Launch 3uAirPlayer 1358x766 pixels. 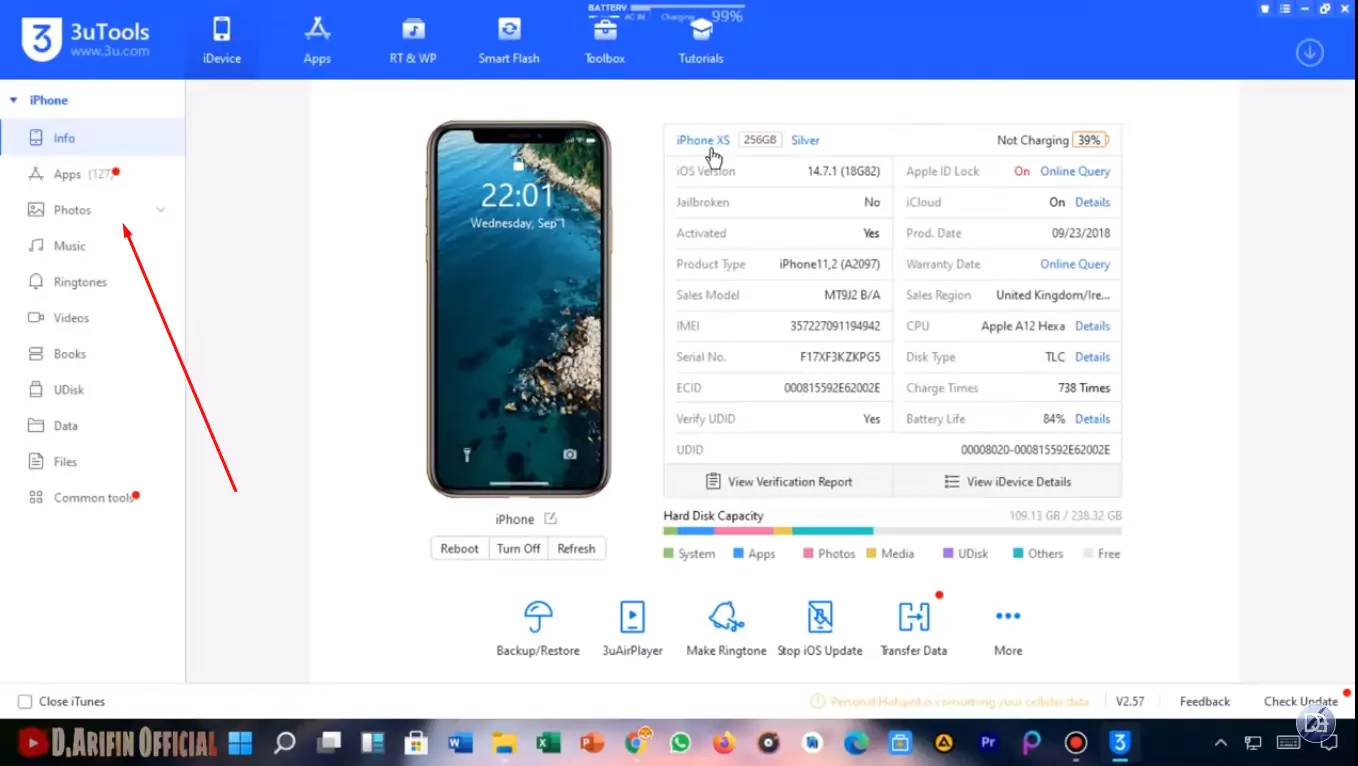[x=632, y=627]
